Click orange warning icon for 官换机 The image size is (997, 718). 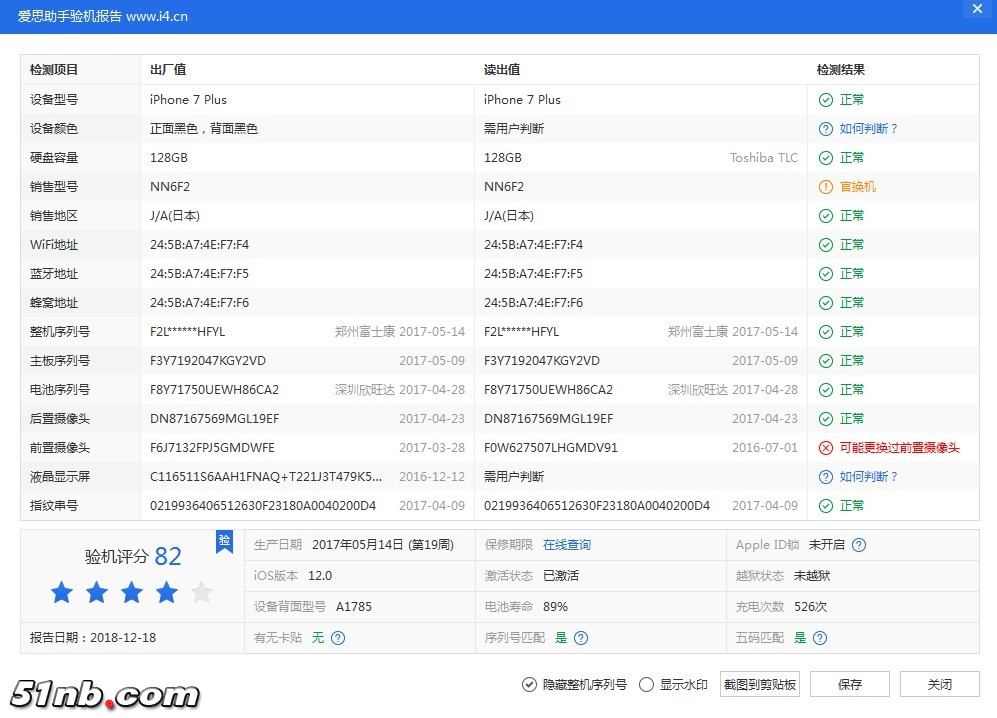click(825, 187)
